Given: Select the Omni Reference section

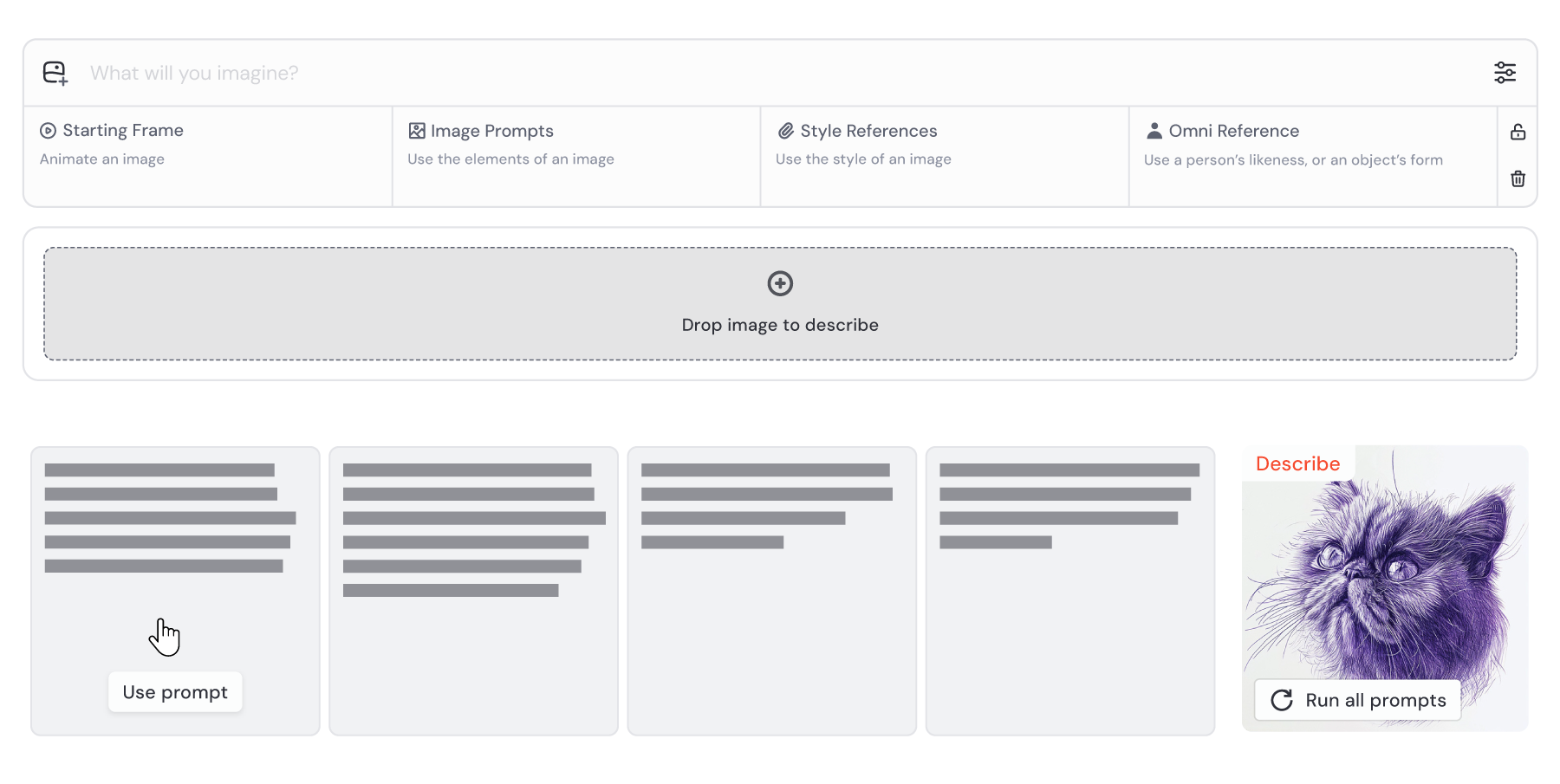Looking at the screenshot, I should point(1312,157).
